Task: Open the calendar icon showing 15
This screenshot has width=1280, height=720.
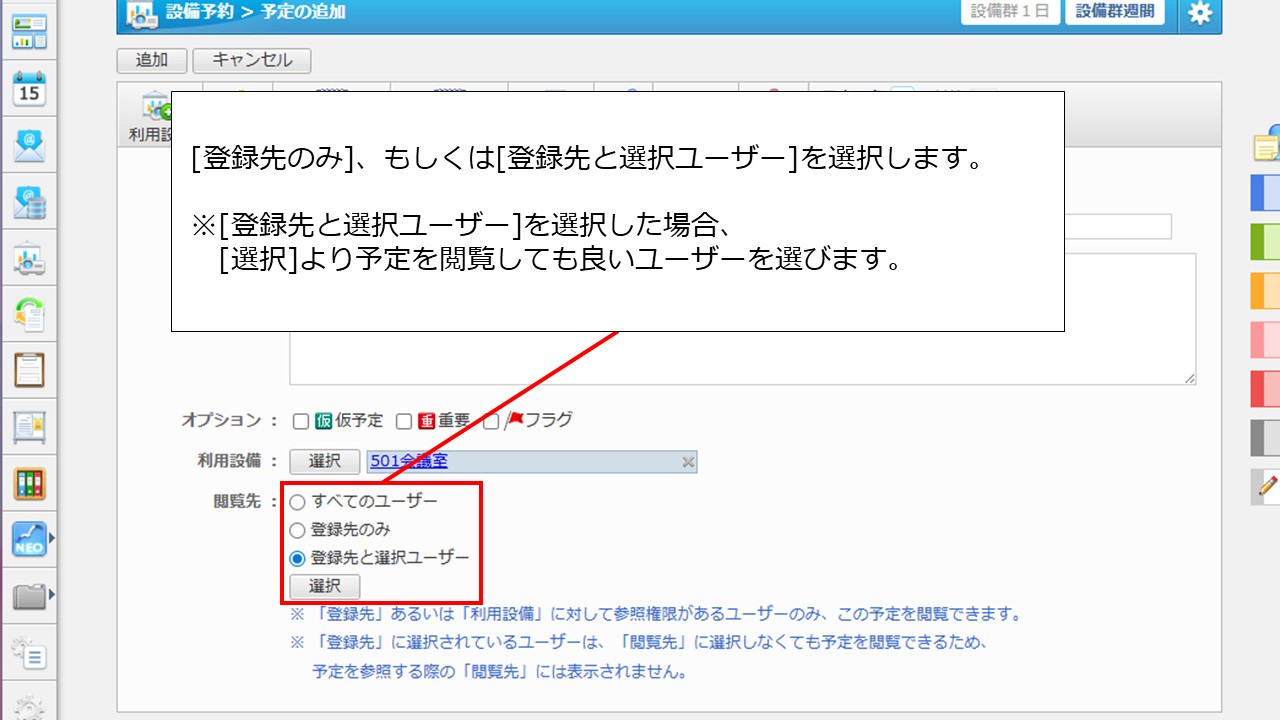Action: click(x=29, y=88)
